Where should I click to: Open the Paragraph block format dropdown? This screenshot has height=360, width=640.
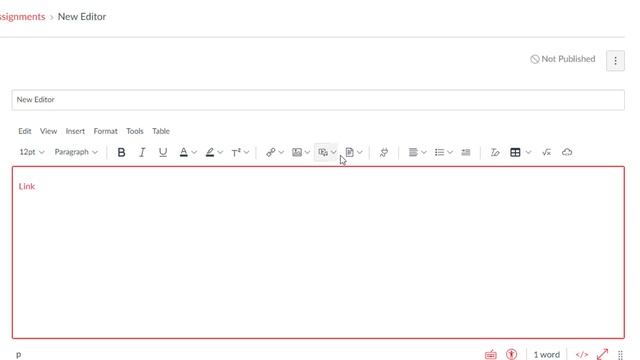(x=76, y=152)
